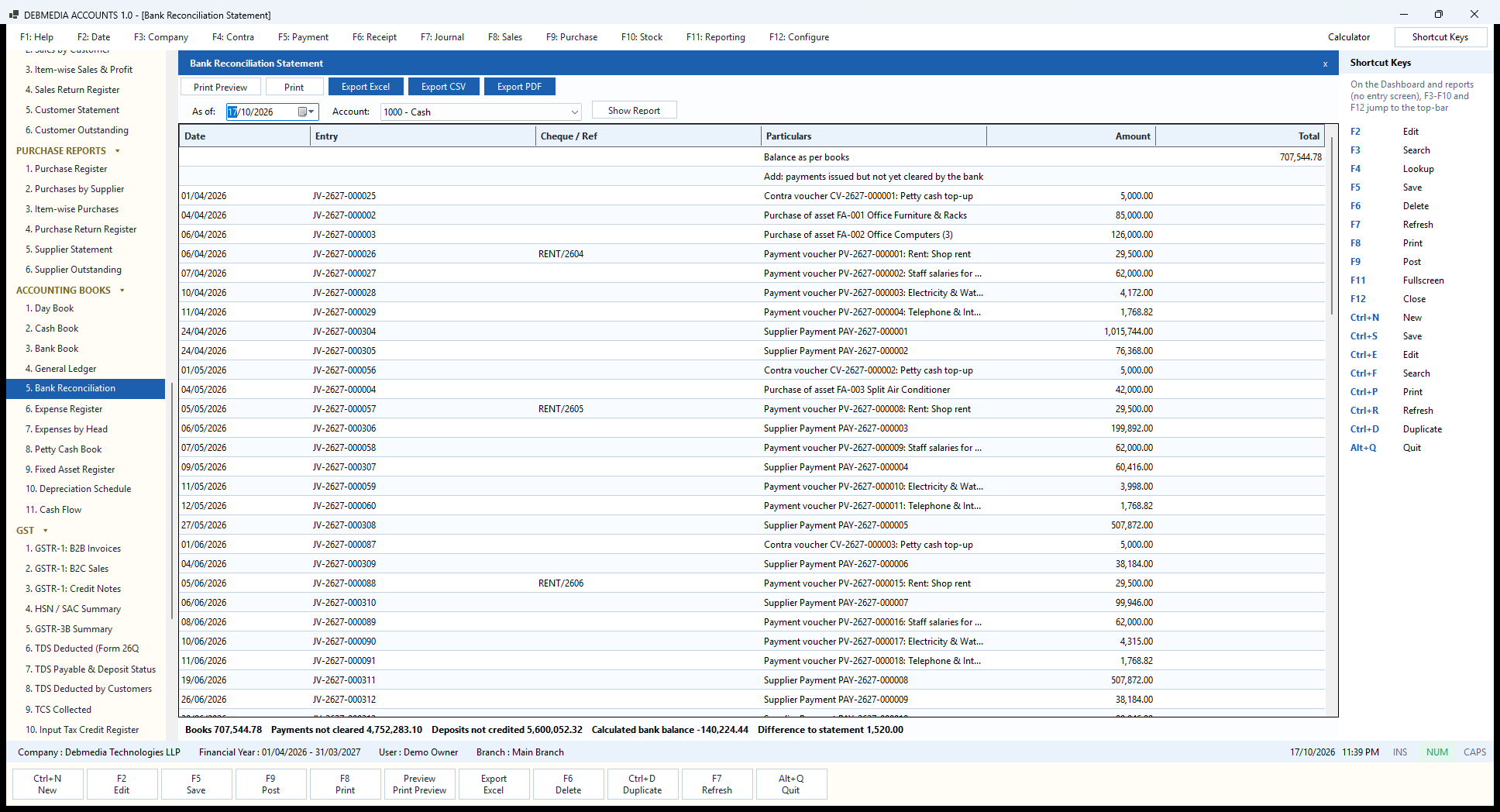Select row JV-2627-000304 Supplier Payment
Viewport: 1500px width, 812px height.
[x=752, y=332]
